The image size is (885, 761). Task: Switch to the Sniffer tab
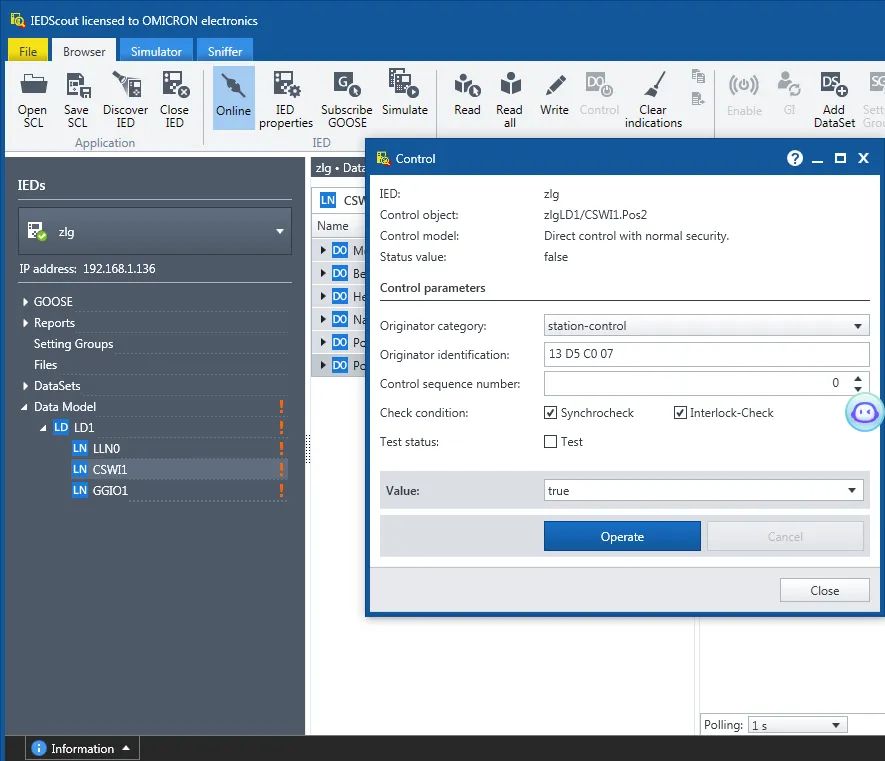[225, 51]
